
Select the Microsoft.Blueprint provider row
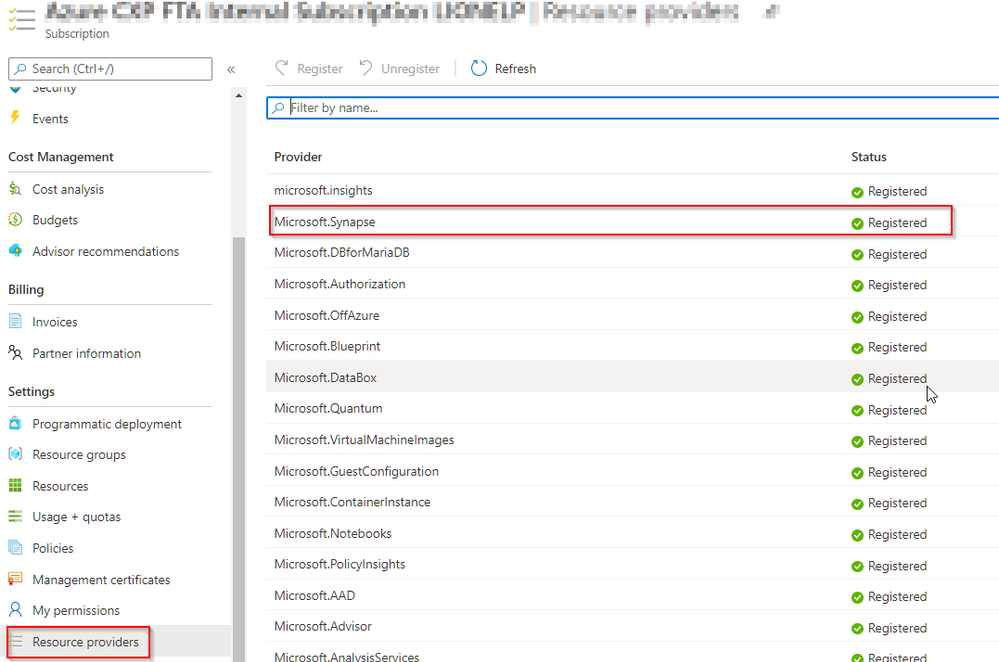click(x=632, y=346)
